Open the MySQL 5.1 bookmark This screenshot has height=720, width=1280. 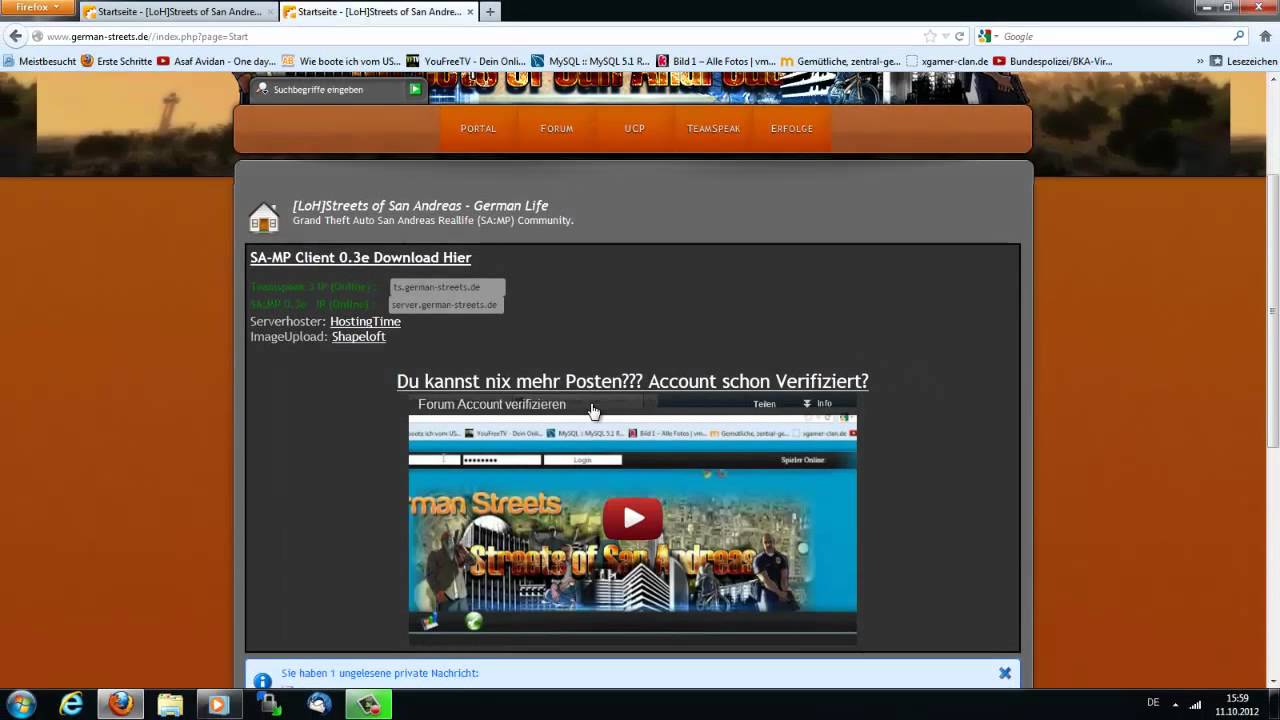click(590, 61)
